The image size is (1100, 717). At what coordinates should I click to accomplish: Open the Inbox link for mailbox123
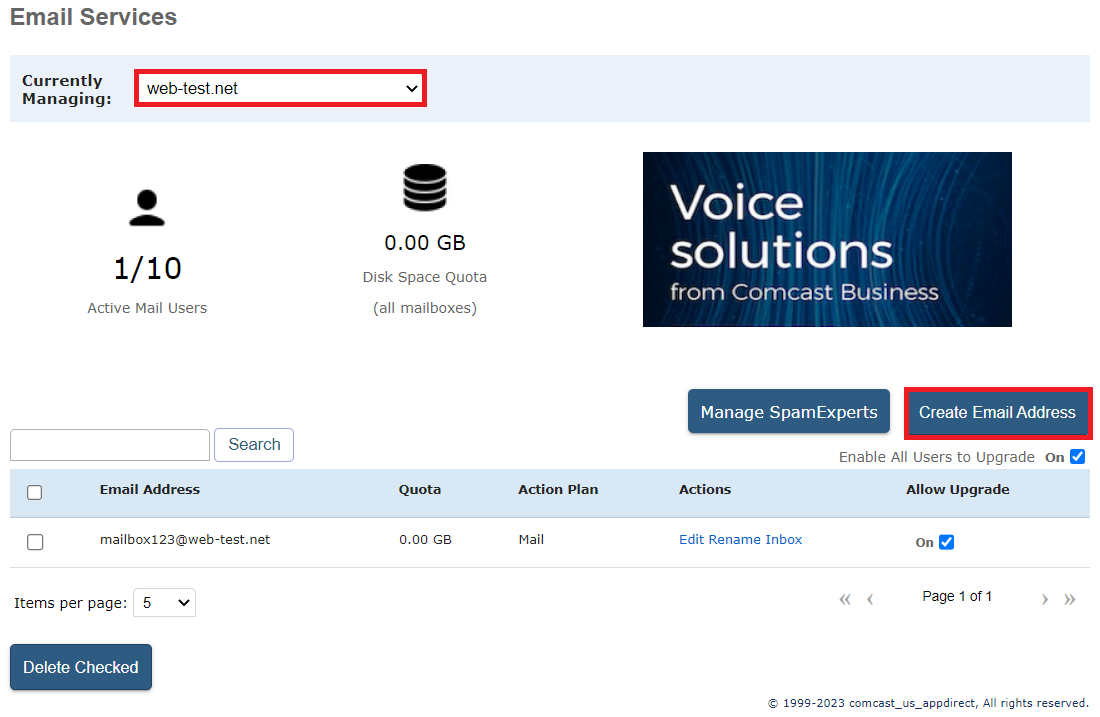pos(786,539)
